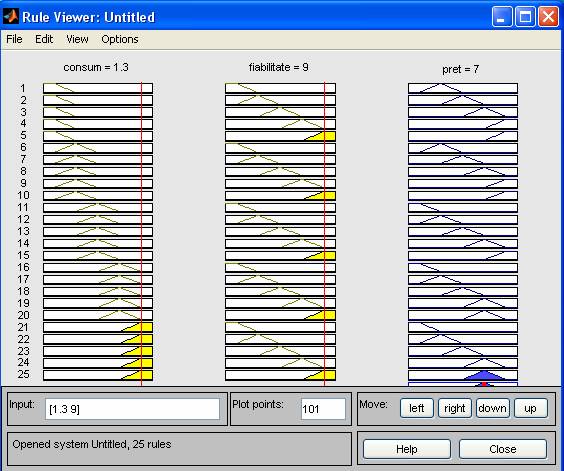Click the Close button in bottom panel
The image size is (564, 471).
pos(503,449)
